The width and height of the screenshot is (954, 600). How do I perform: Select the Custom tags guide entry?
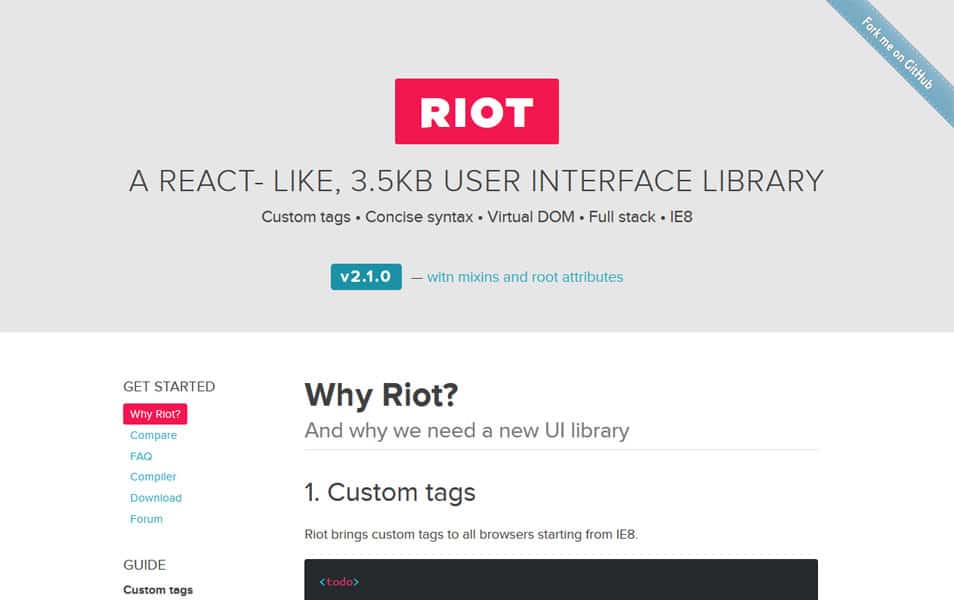pos(158,590)
